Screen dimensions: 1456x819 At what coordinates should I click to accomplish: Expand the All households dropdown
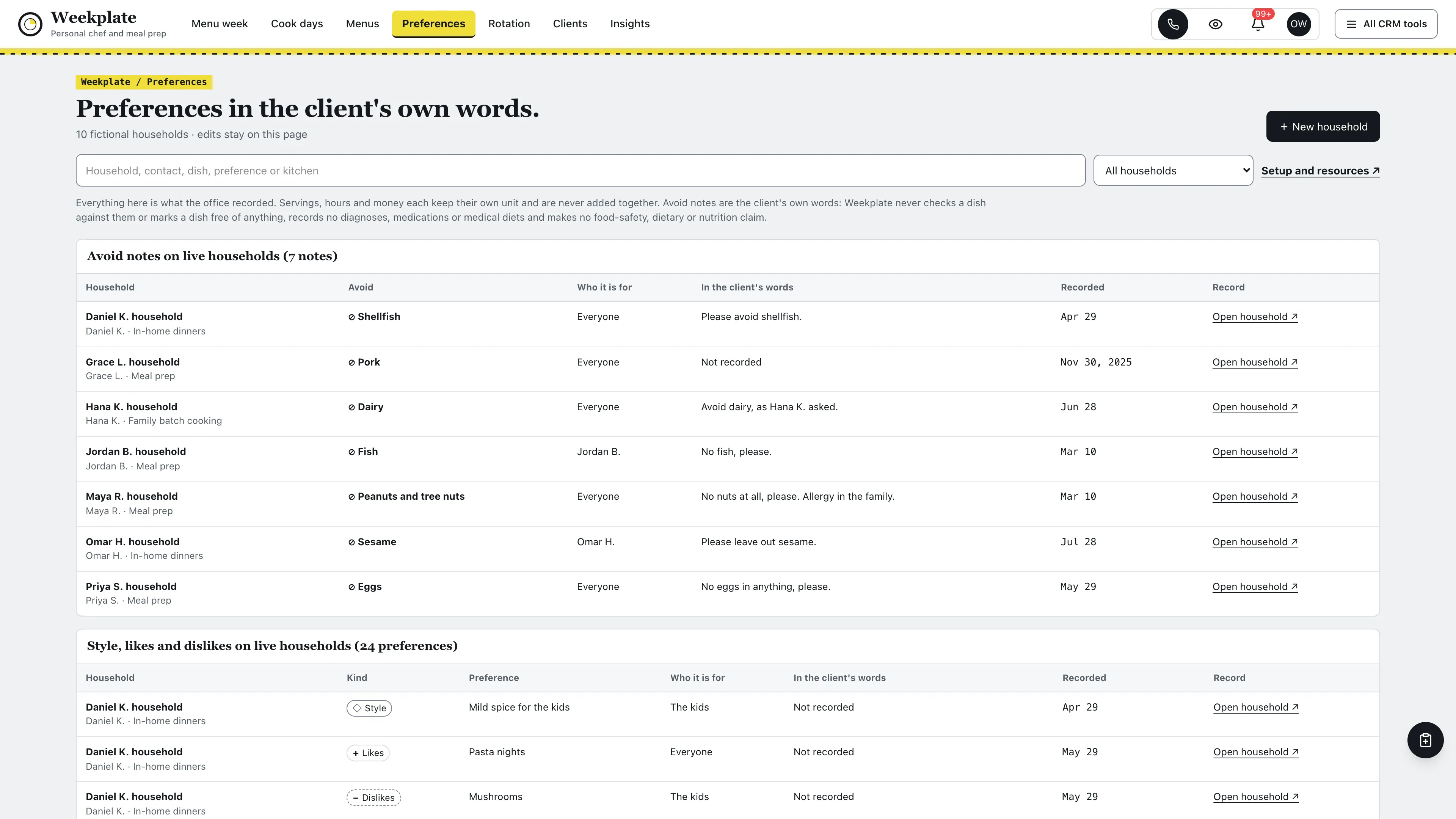tap(1173, 170)
